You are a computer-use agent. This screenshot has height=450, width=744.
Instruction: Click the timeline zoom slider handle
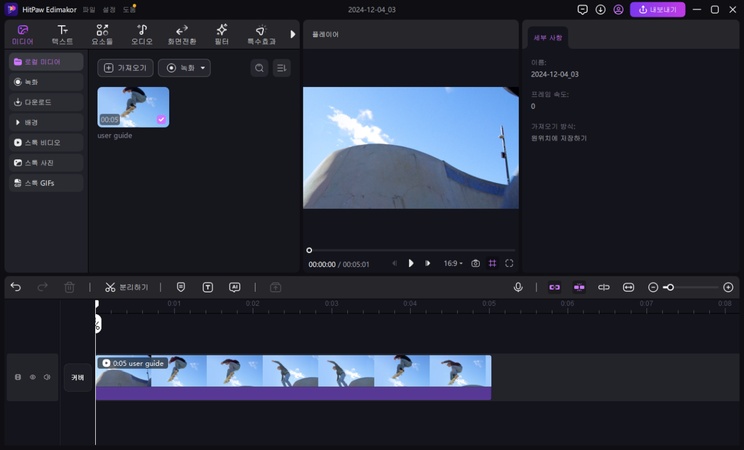click(669, 287)
